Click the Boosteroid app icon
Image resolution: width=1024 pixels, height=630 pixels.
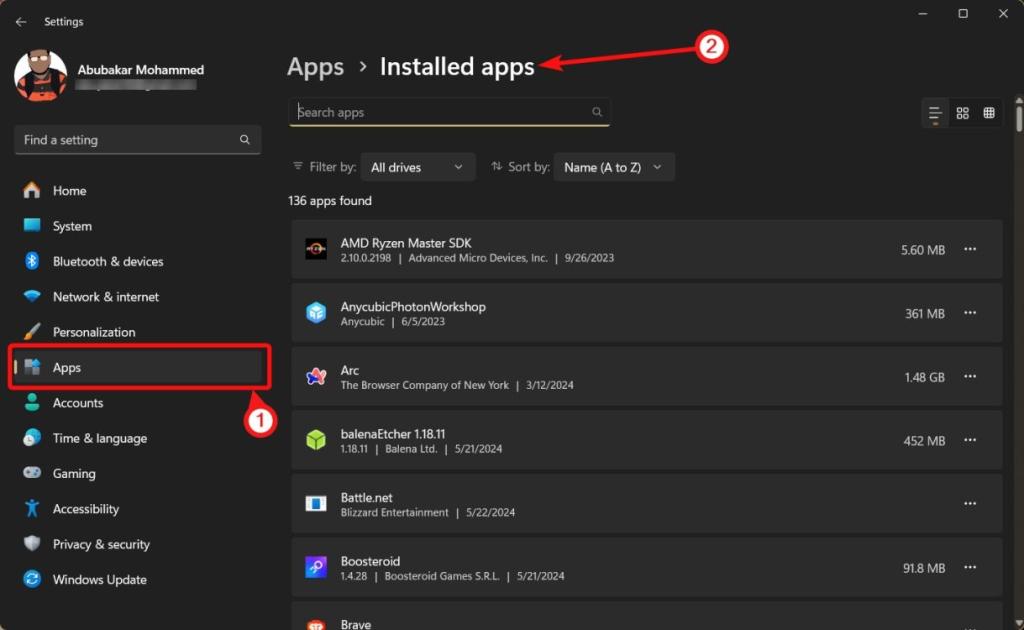point(316,567)
